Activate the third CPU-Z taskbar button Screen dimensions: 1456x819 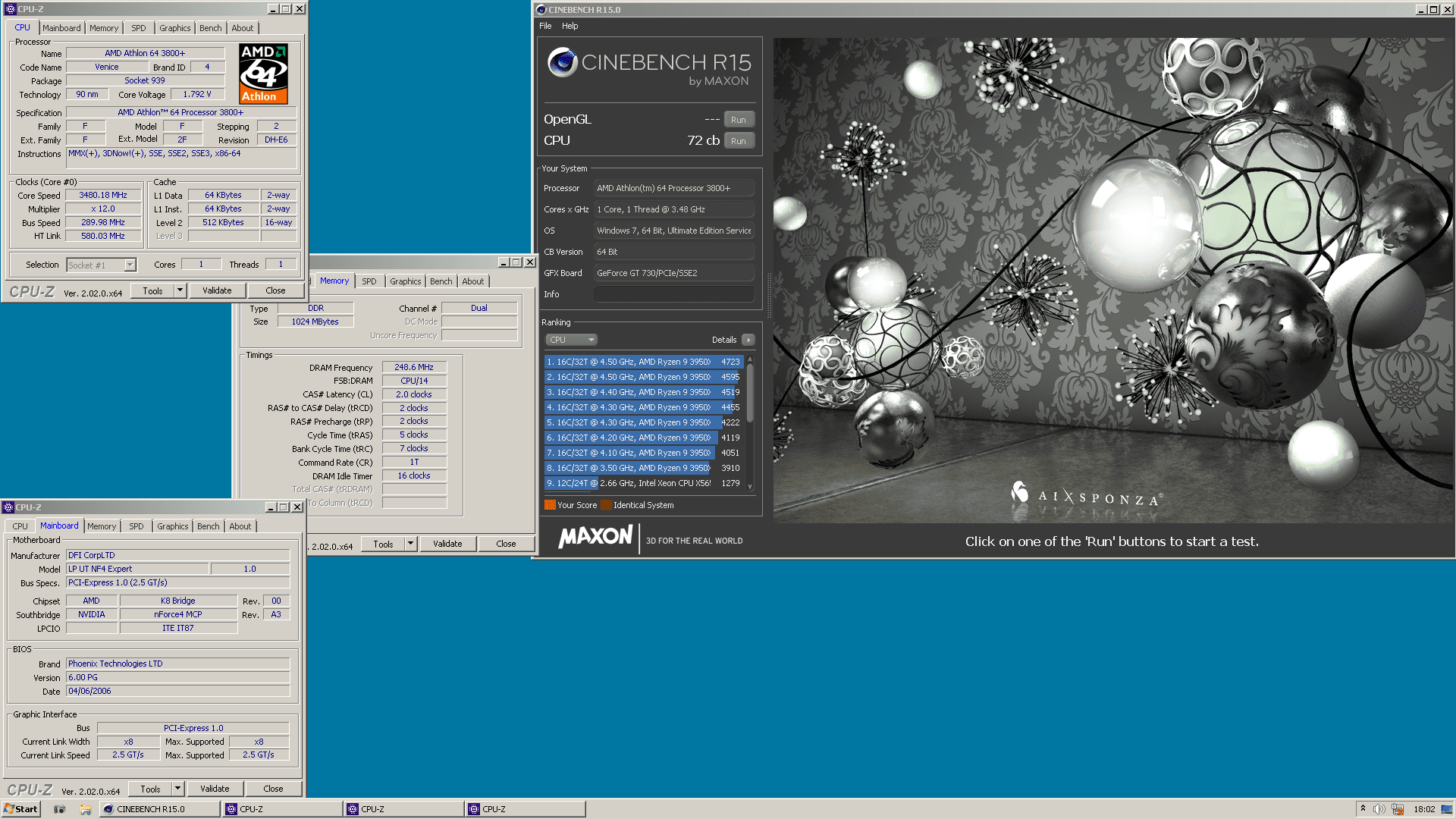point(526,809)
